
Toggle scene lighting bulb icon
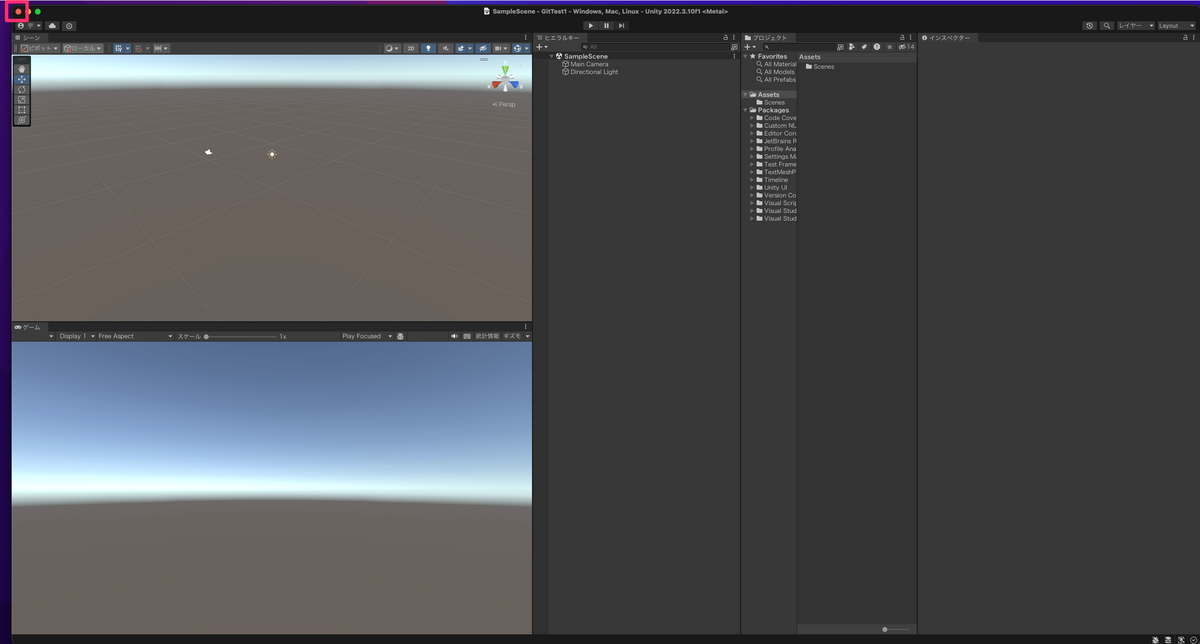[x=428, y=48]
